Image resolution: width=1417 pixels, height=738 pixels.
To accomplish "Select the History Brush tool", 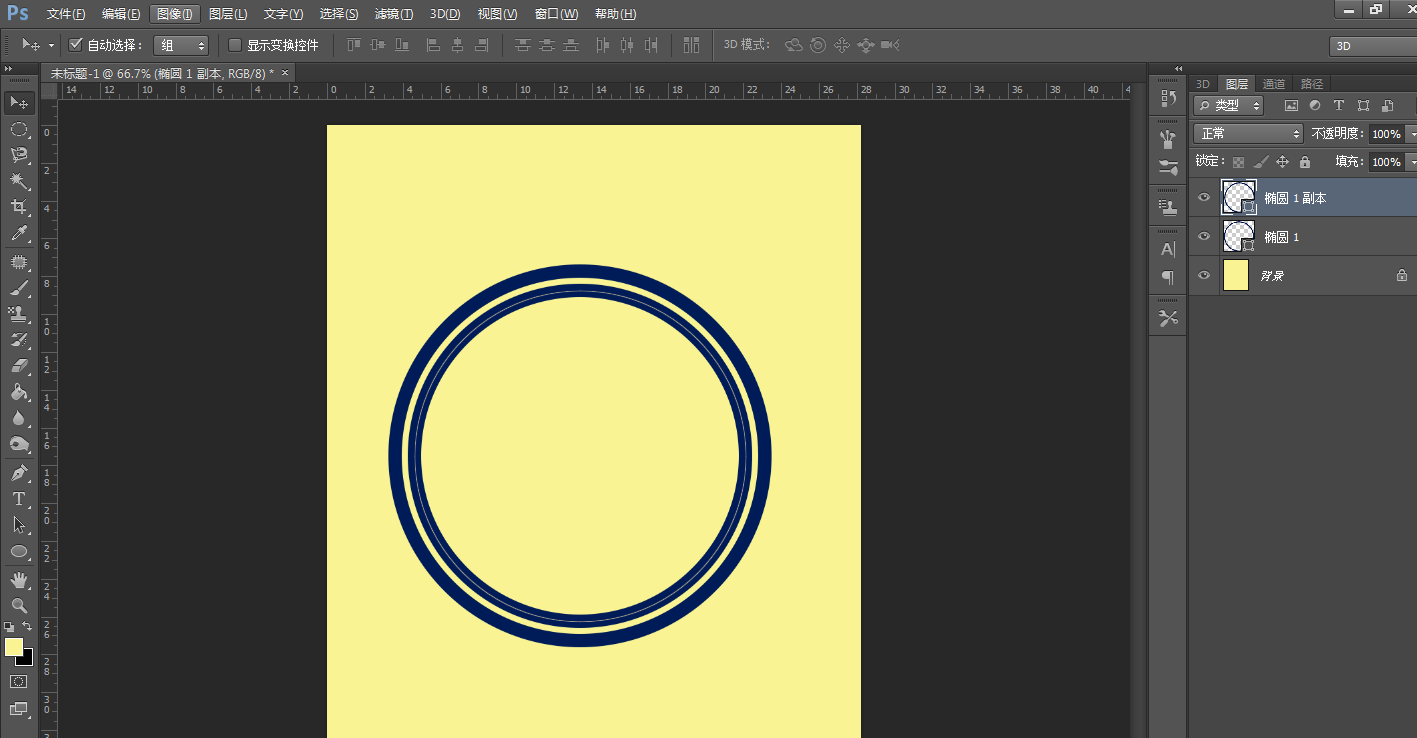I will pyautogui.click(x=18, y=340).
